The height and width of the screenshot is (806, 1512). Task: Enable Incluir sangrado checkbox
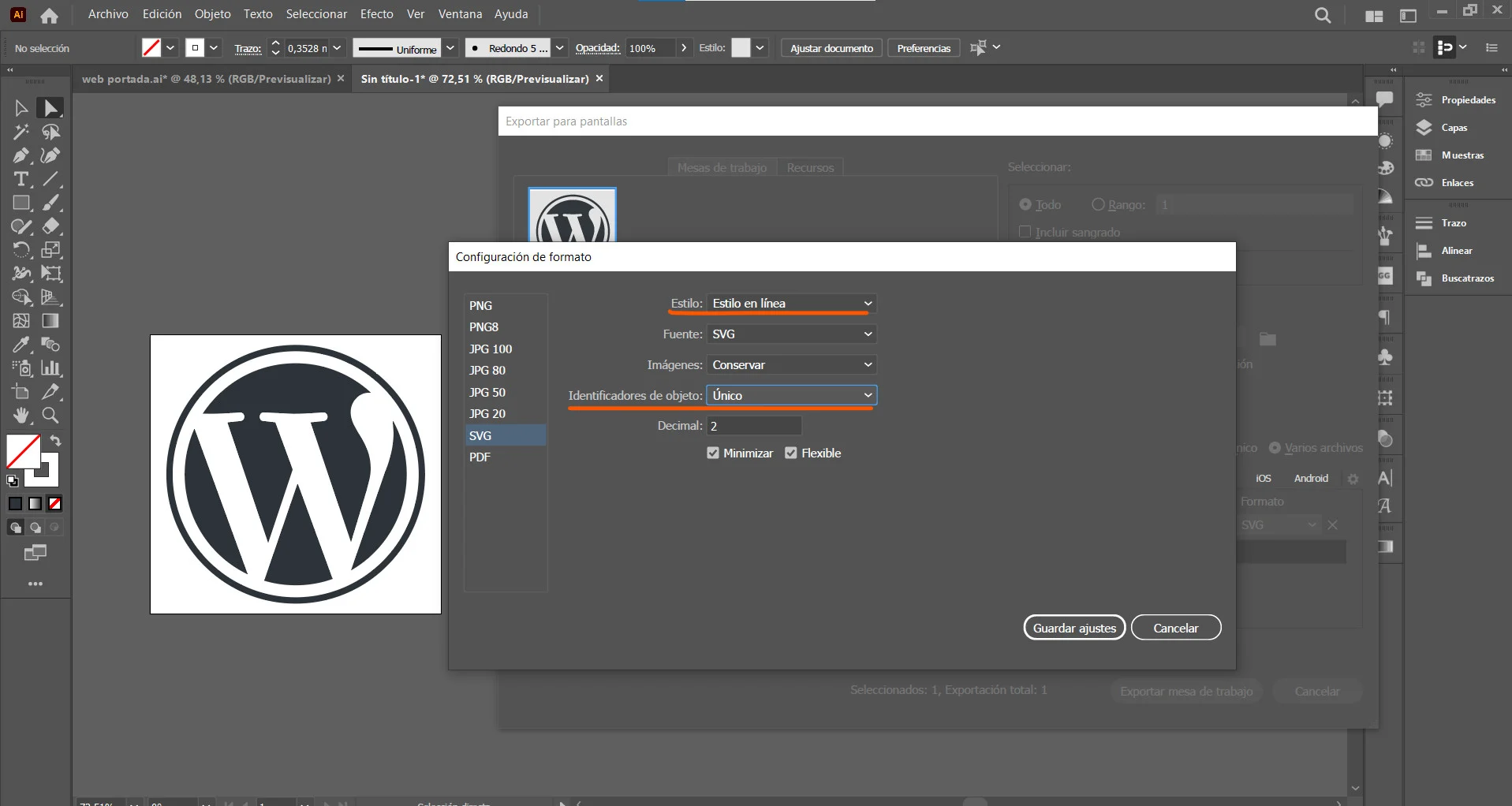[1025, 232]
